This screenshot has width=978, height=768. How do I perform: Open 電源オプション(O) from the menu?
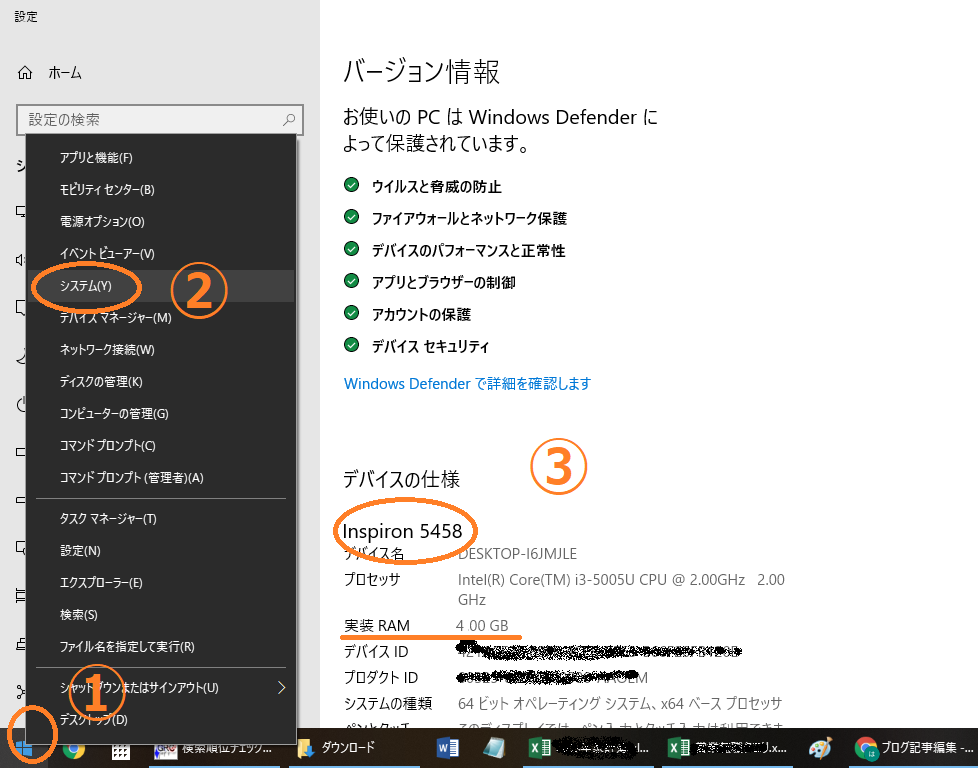(x=161, y=221)
